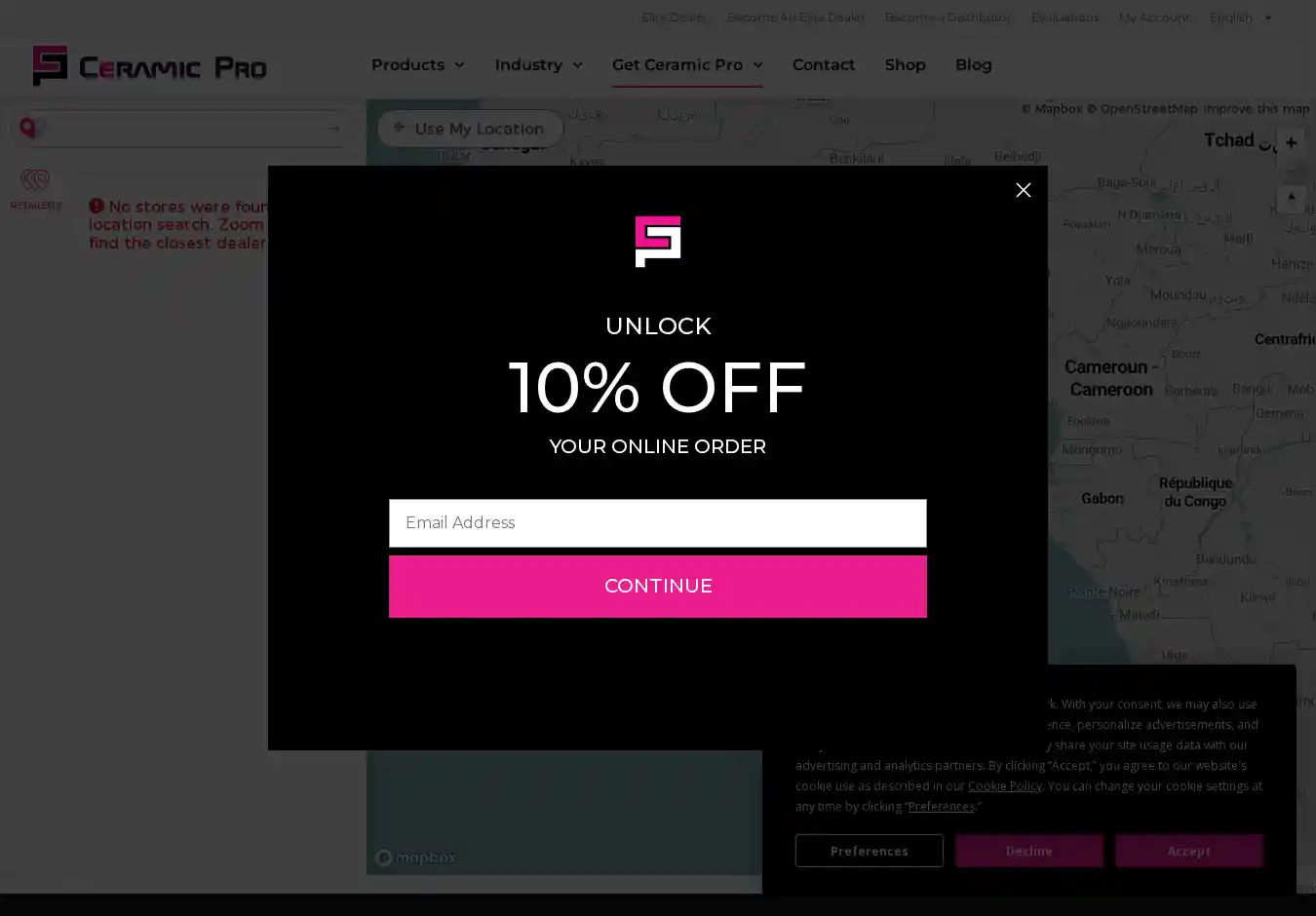Open the Blog menu item

(973, 64)
